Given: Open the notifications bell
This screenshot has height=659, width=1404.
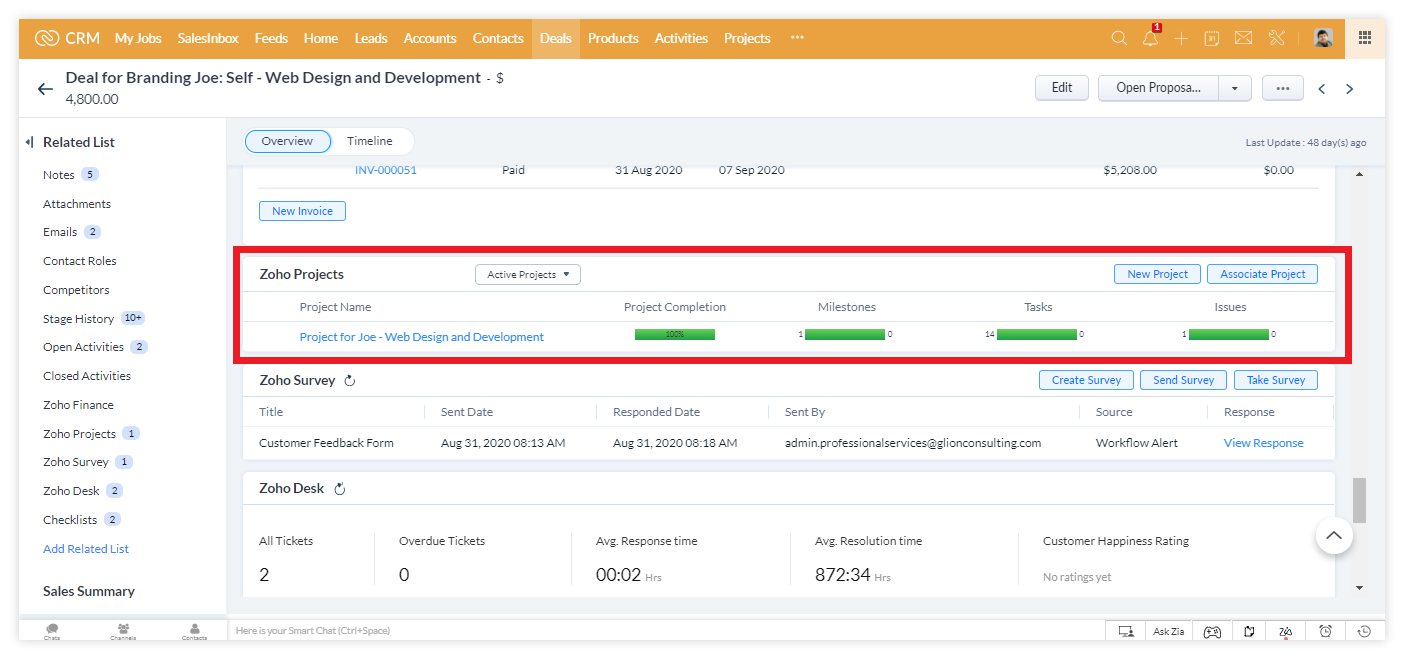Looking at the screenshot, I should pyautogui.click(x=1151, y=38).
